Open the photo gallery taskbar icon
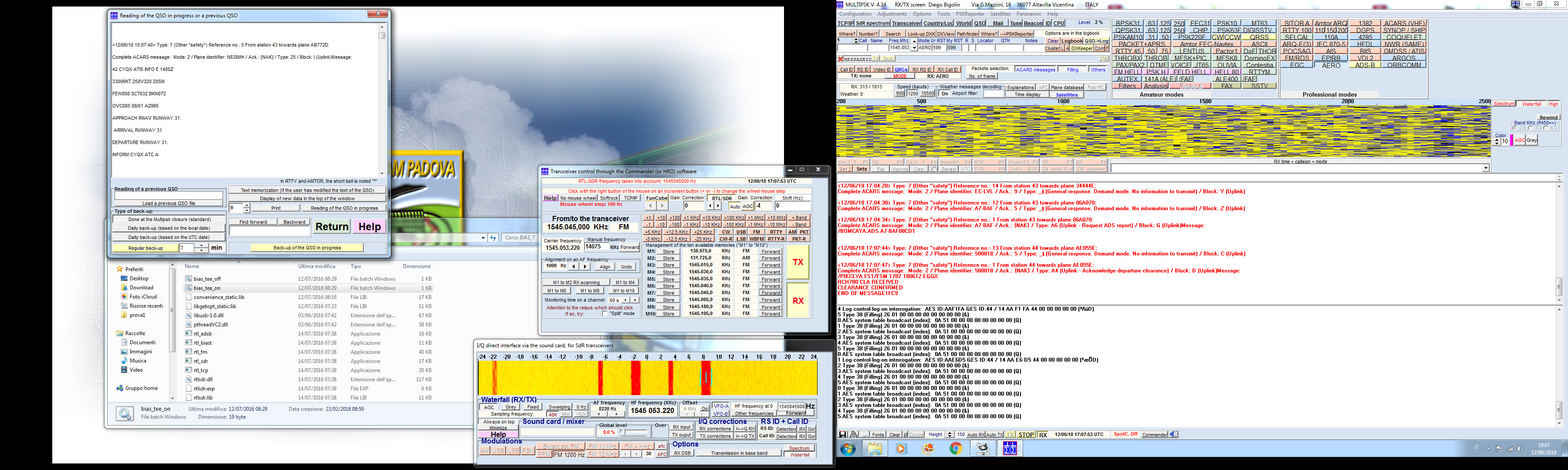The height and width of the screenshot is (470, 1568). (x=929, y=449)
